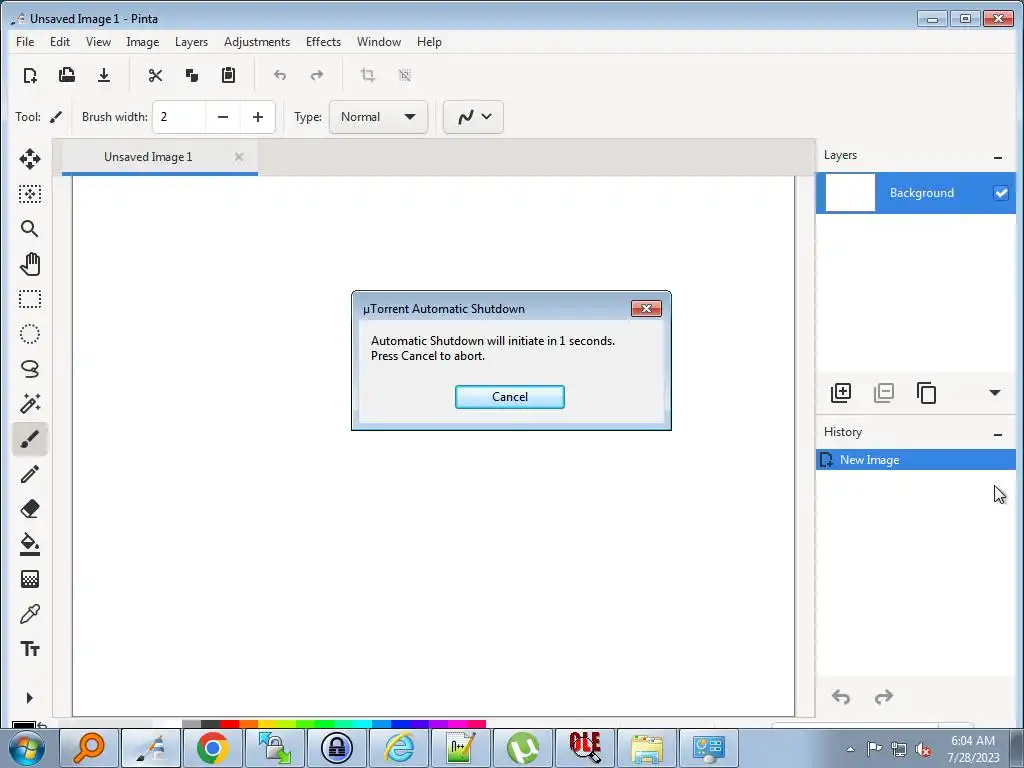The height and width of the screenshot is (768, 1024).
Task: Open the Effects menu
Action: tap(323, 42)
